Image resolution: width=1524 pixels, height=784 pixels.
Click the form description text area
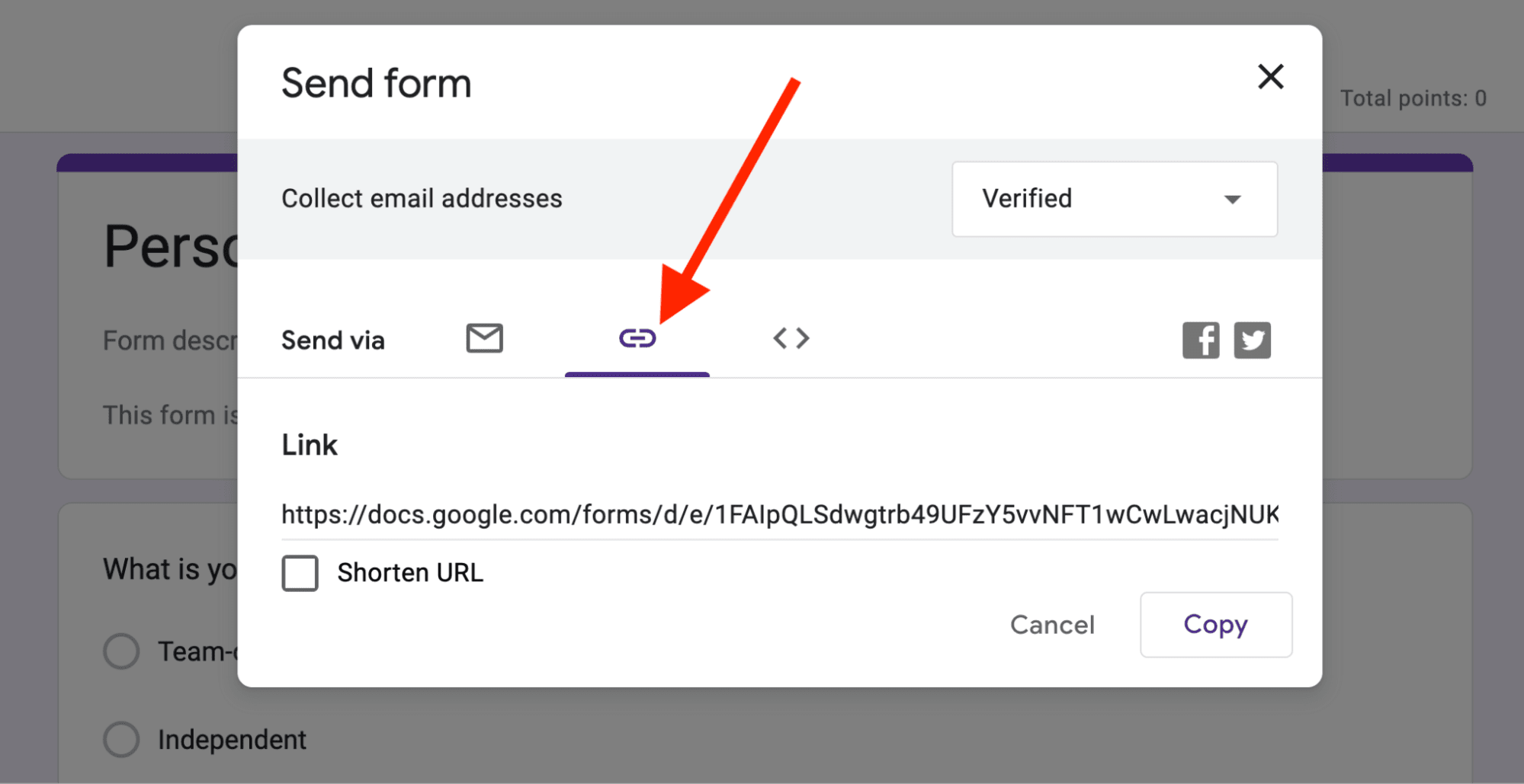(x=169, y=341)
